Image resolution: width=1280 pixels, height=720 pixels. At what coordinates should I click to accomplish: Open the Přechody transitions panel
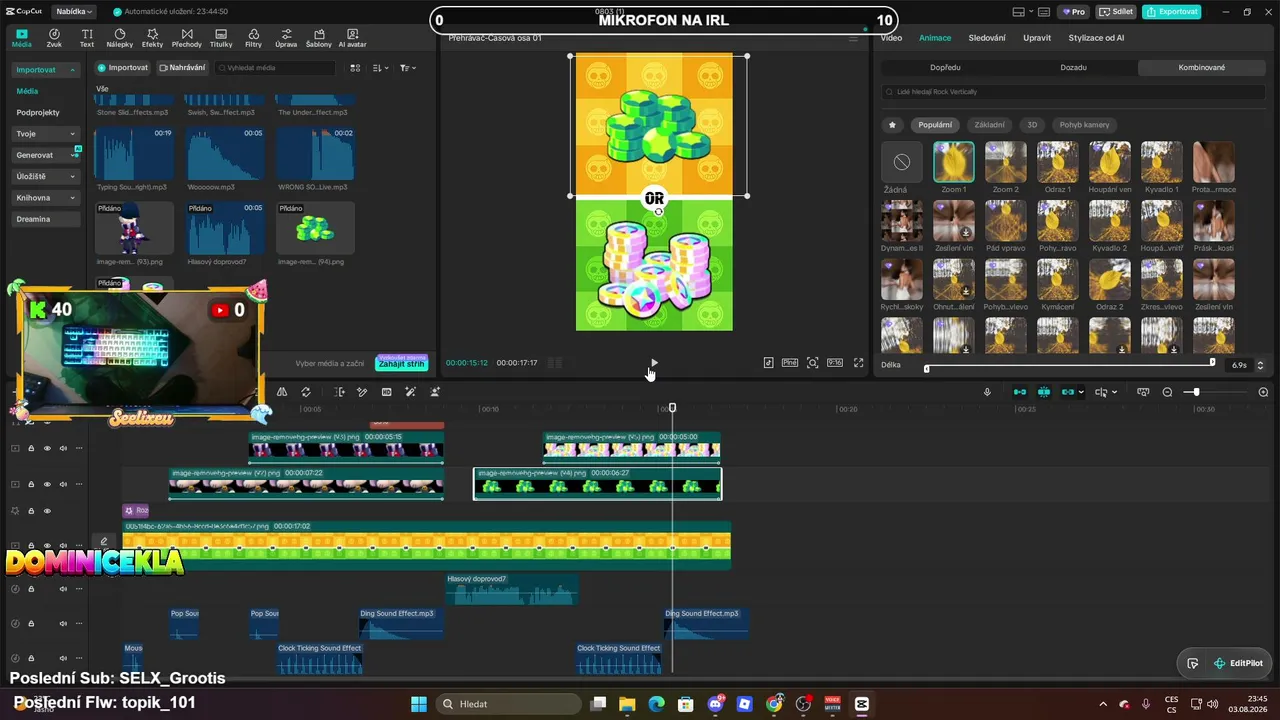(x=186, y=38)
